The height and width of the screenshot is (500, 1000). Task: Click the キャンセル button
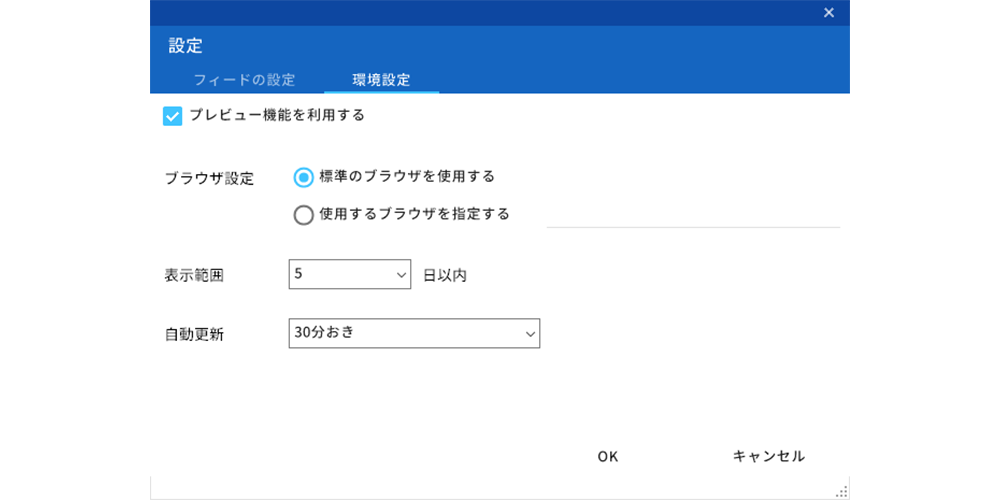(x=768, y=457)
